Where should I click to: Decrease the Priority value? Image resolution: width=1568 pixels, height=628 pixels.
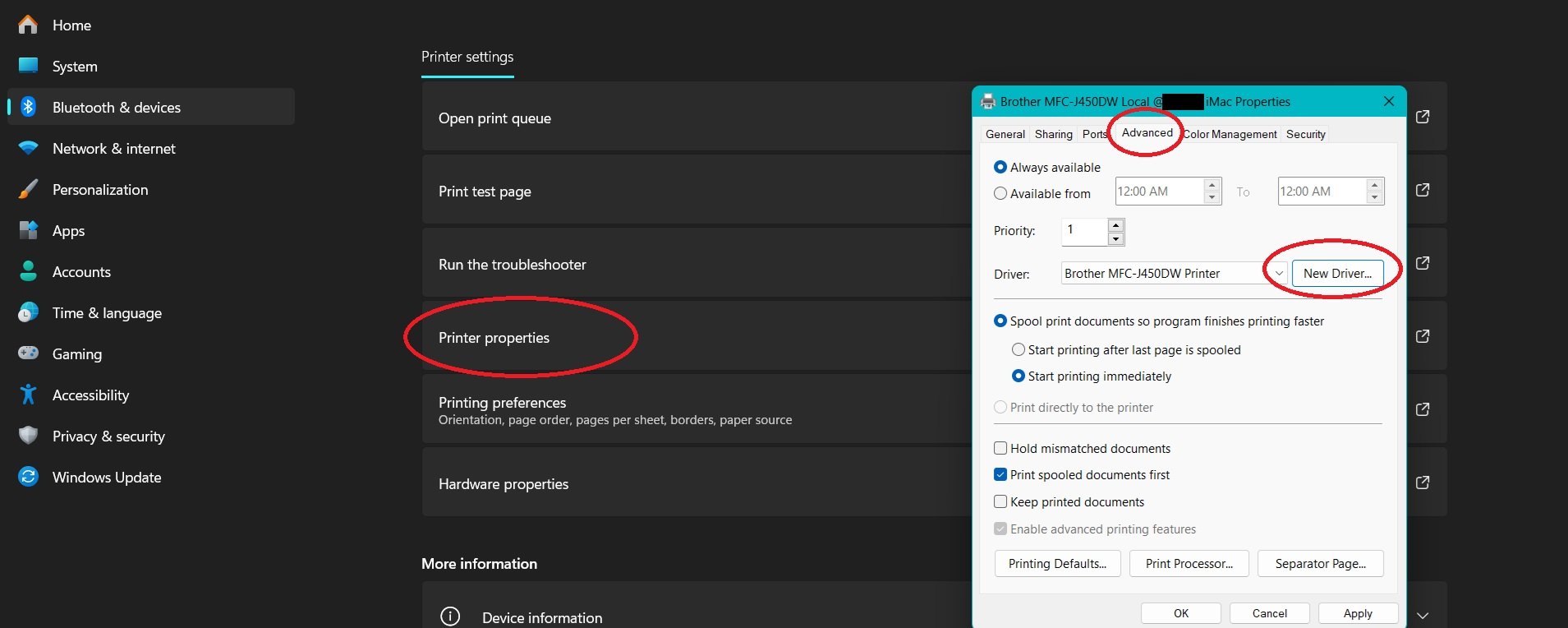click(x=1115, y=239)
